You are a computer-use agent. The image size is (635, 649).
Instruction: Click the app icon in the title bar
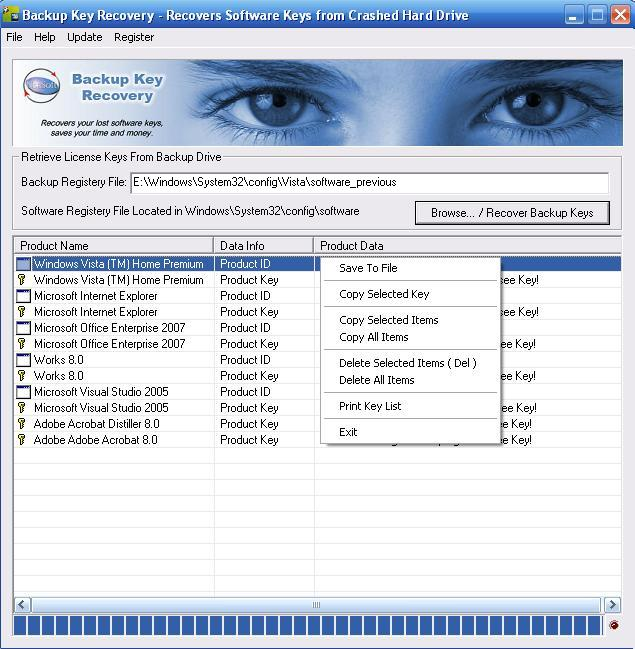click(10, 14)
